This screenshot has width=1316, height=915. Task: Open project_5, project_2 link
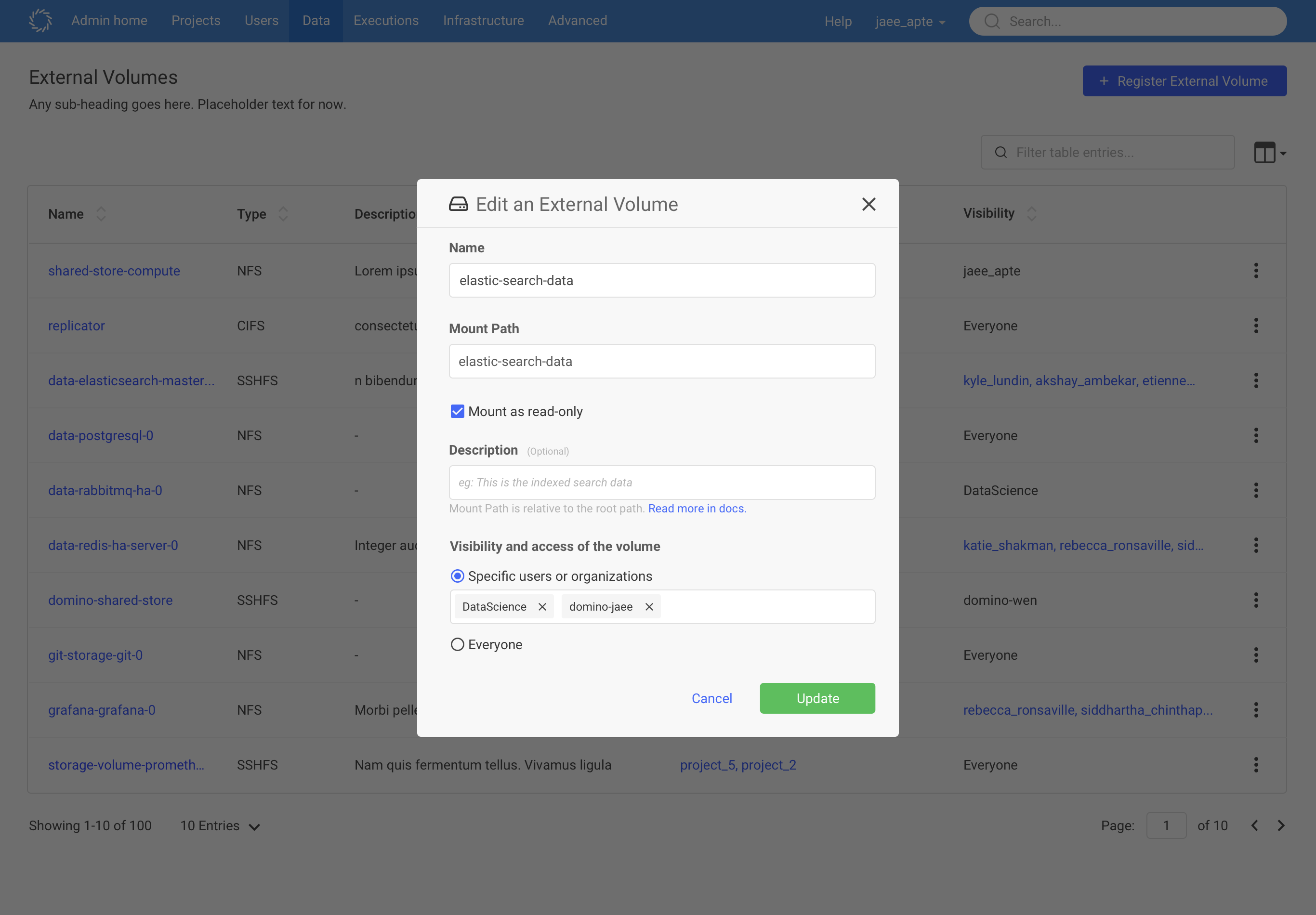point(737,765)
